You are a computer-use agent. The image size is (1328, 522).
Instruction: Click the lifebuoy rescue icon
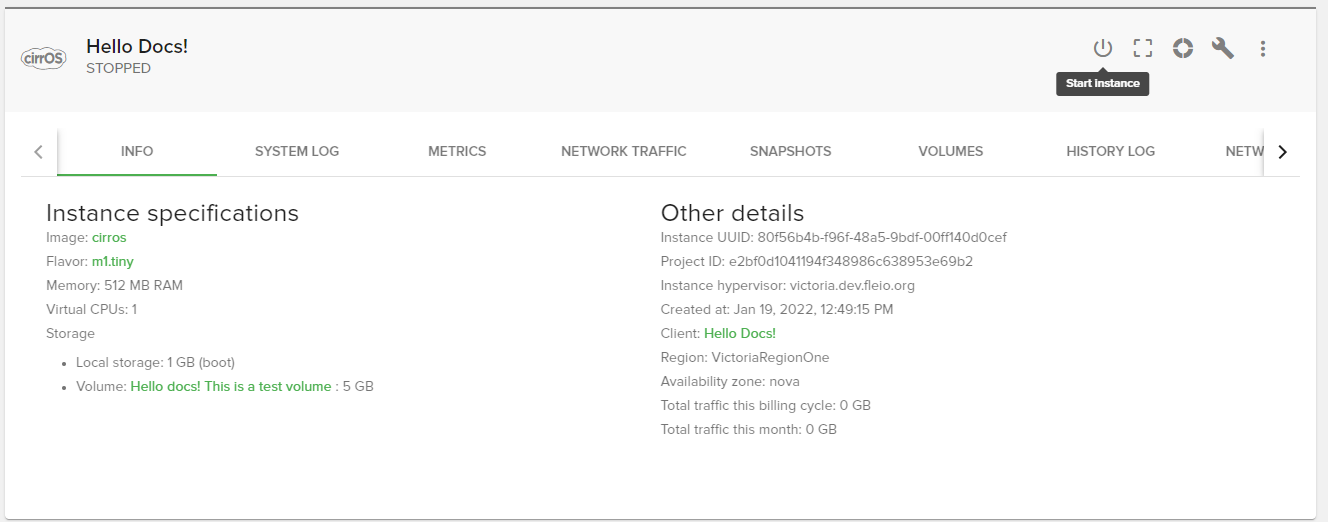(1183, 48)
